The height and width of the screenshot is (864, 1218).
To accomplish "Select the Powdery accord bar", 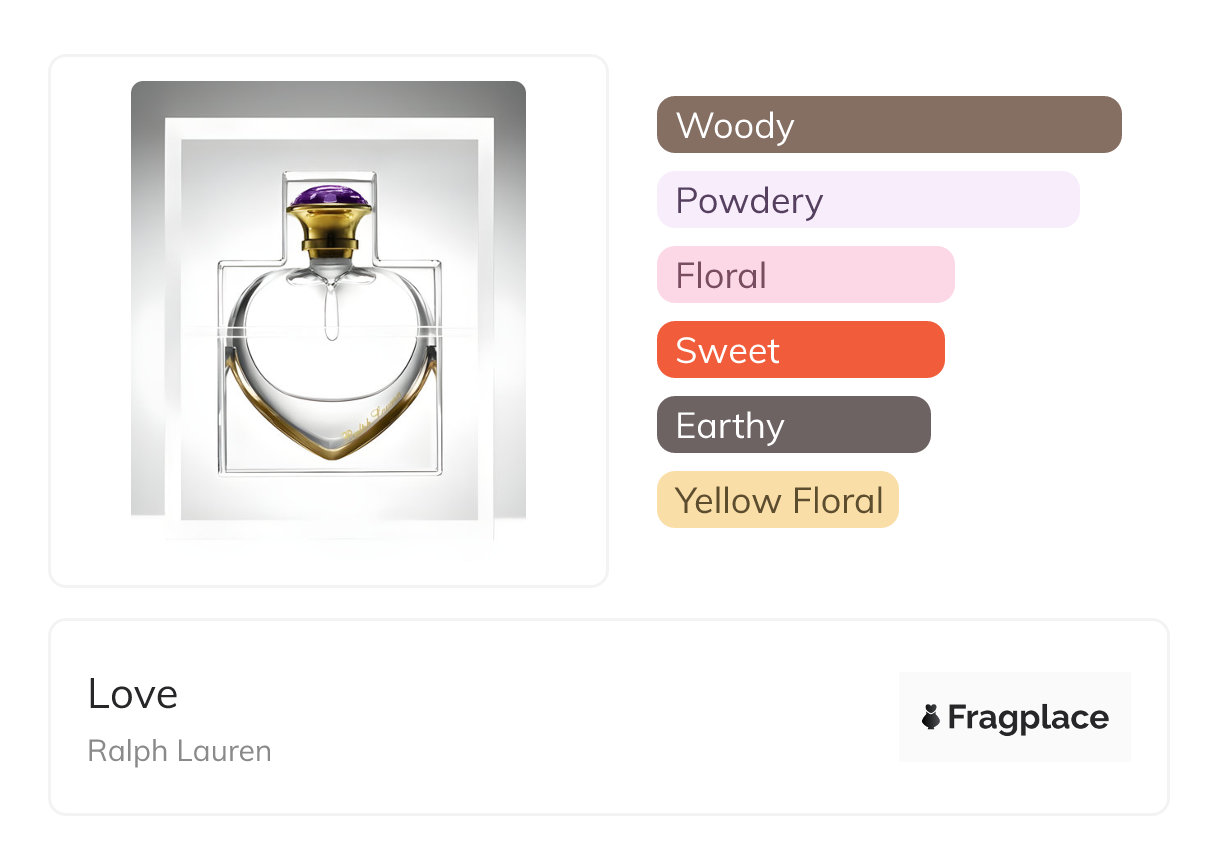I will pyautogui.click(x=867, y=200).
